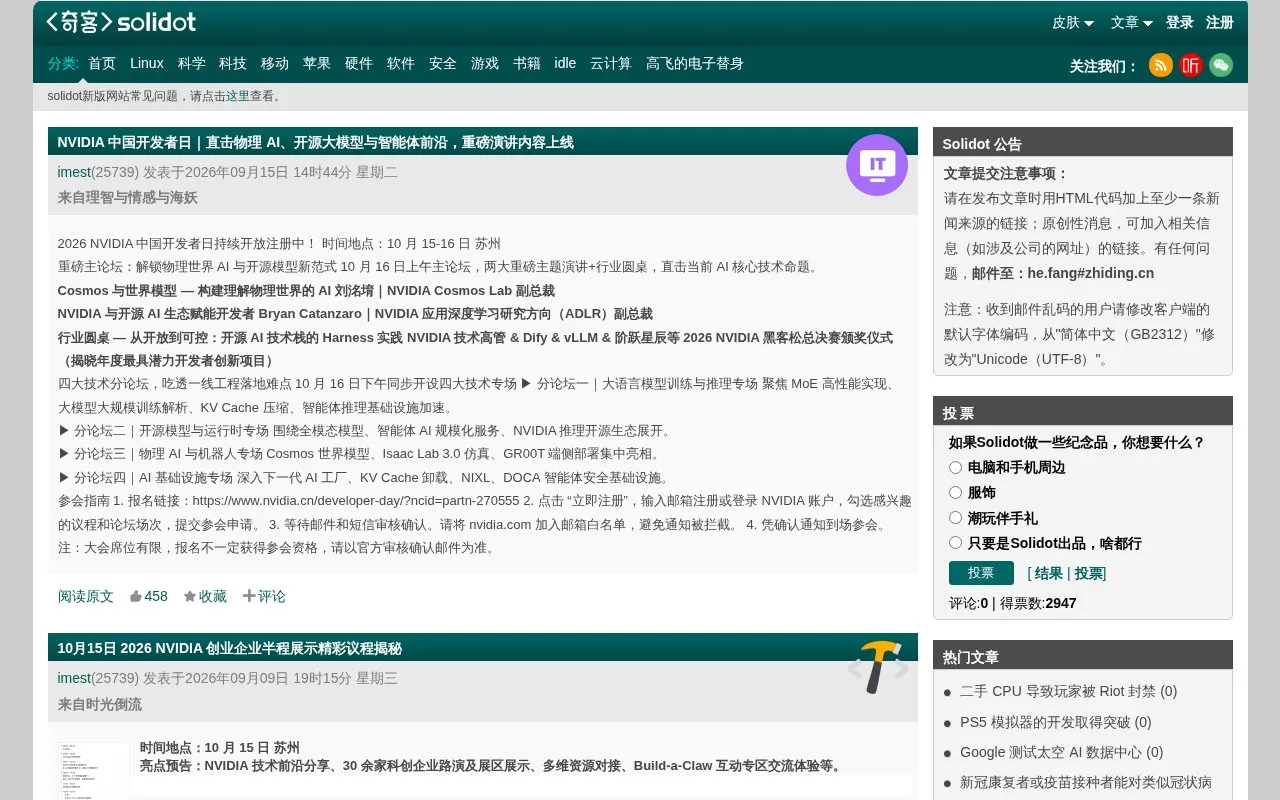Favorite article via 收藏 star
The image size is (1280, 800).
click(205, 596)
